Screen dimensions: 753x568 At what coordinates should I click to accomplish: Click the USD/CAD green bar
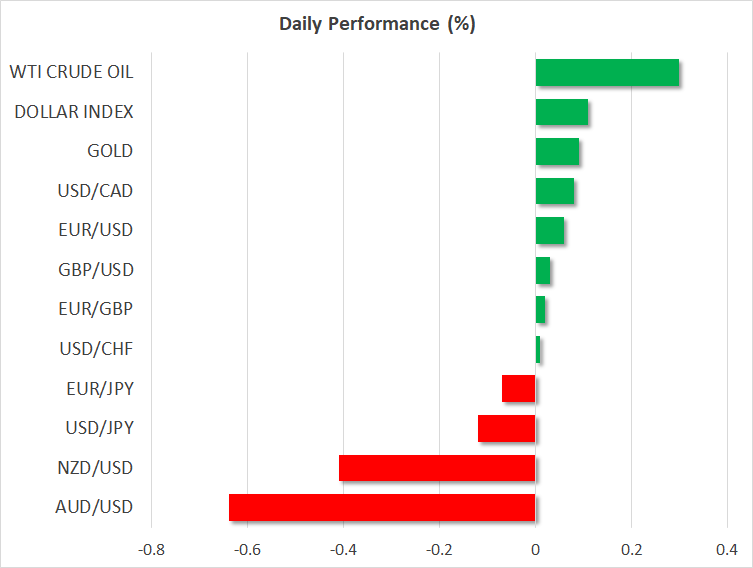coord(555,191)
